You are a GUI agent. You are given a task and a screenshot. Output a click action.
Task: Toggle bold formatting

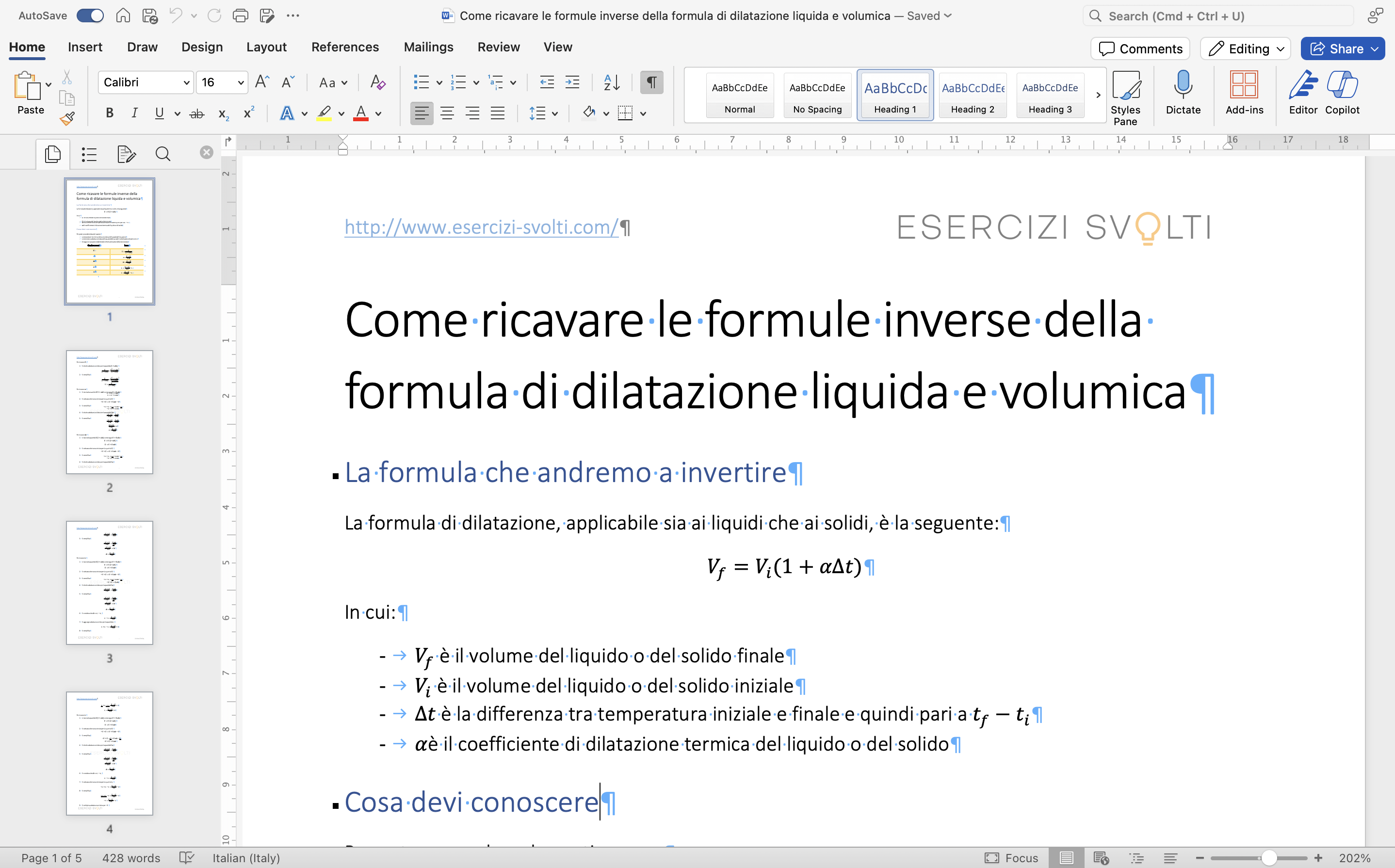click(109, 113)
